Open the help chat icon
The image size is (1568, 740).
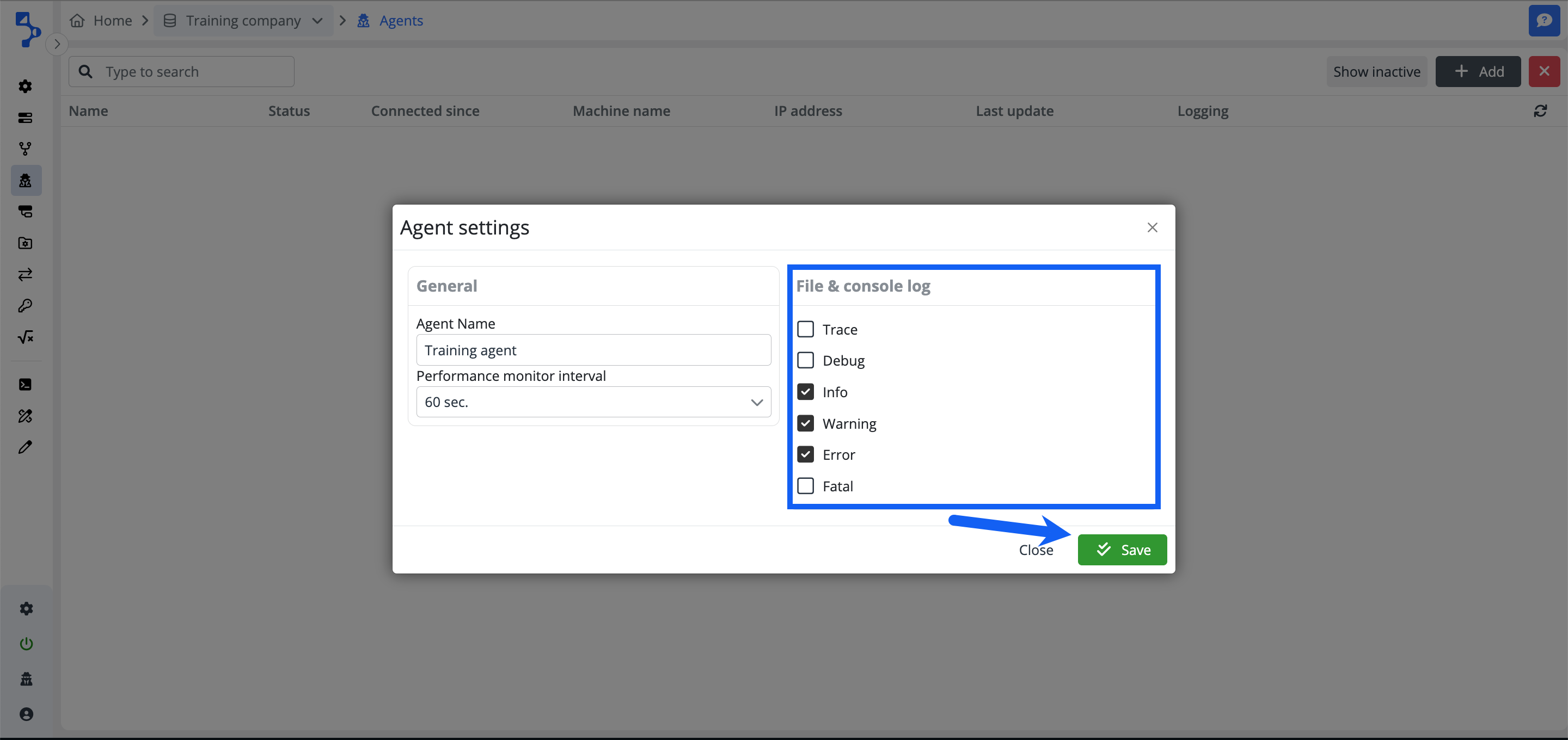[1543, 21]
